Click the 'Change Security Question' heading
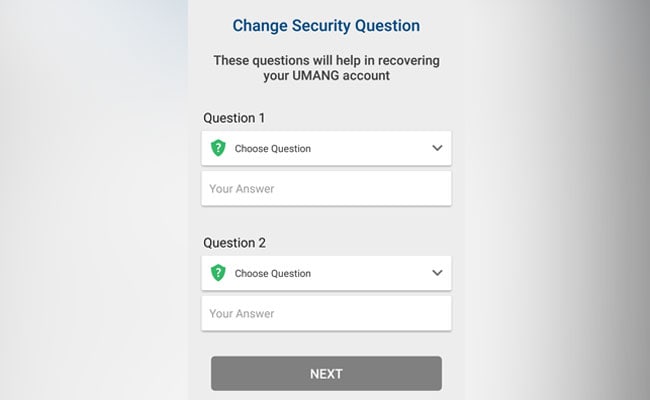Viewport: 650px width, 400px height. (326, 26)
